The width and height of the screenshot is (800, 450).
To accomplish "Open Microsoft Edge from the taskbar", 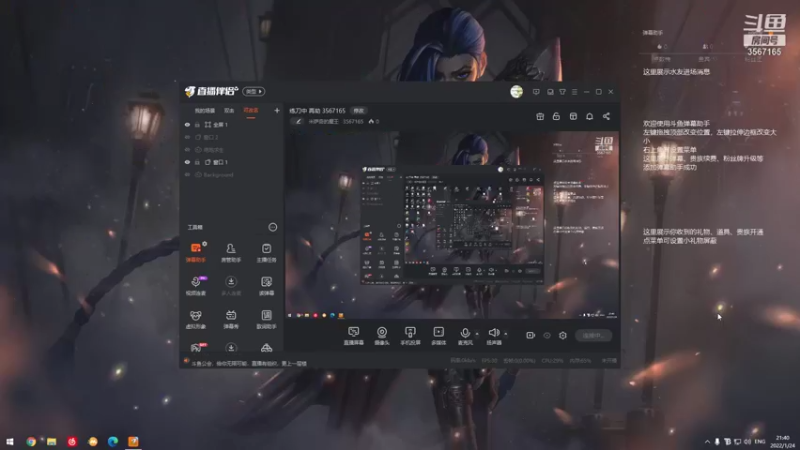I will [x=113, y=441].
